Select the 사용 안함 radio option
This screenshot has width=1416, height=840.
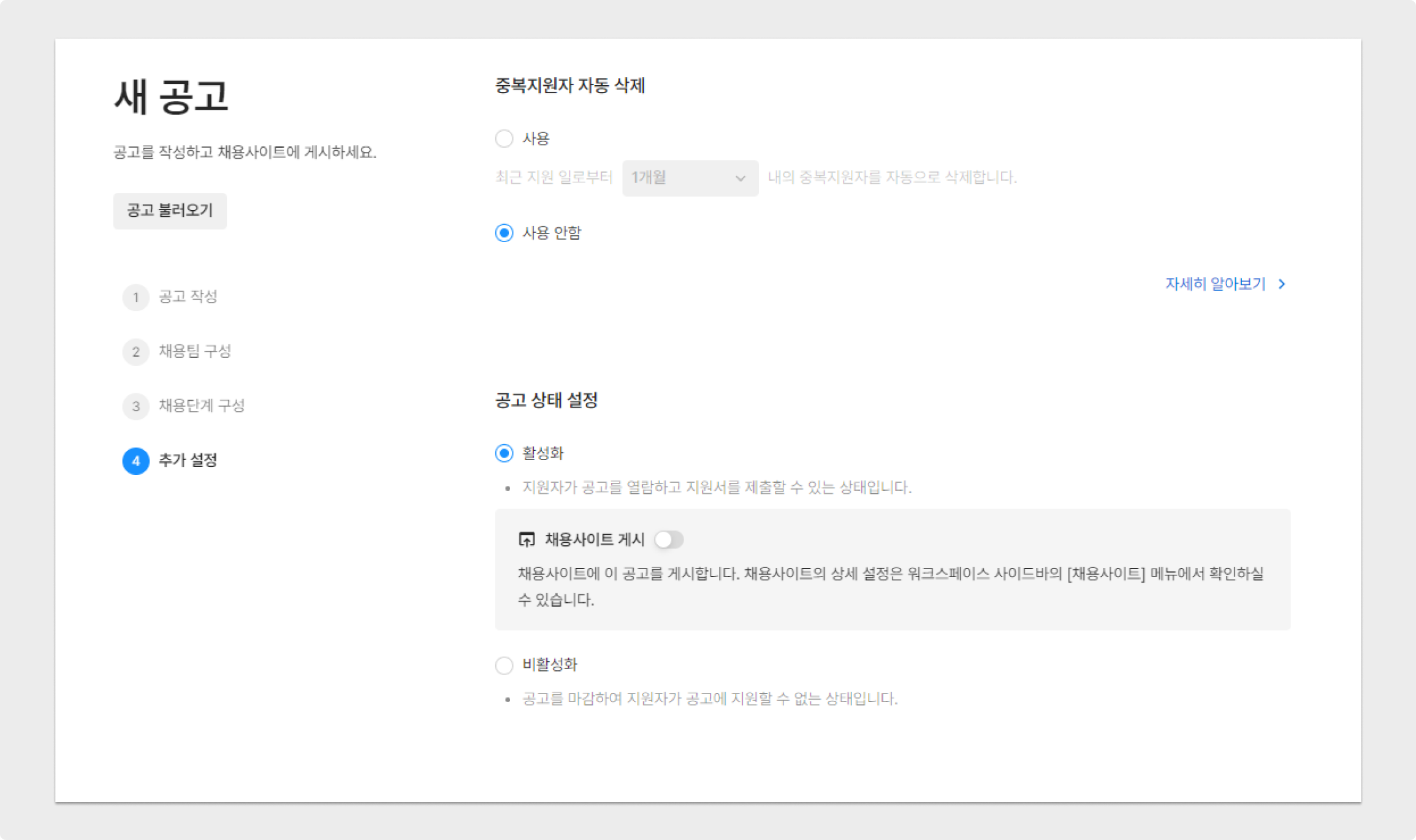click(504, 233)
